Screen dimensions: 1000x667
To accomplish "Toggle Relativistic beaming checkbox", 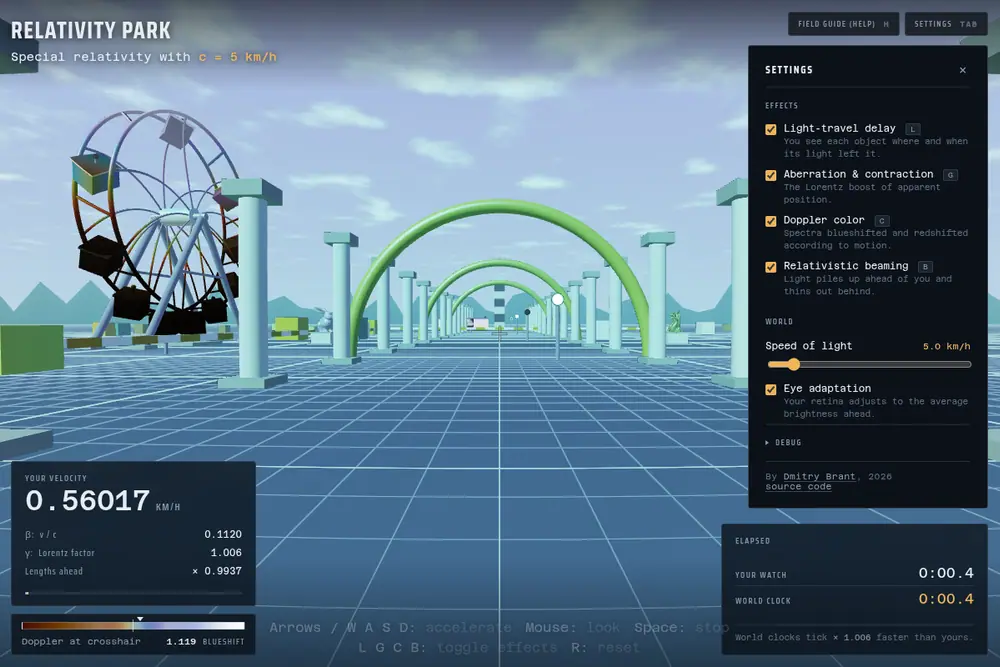I will [x=770, y=267].
